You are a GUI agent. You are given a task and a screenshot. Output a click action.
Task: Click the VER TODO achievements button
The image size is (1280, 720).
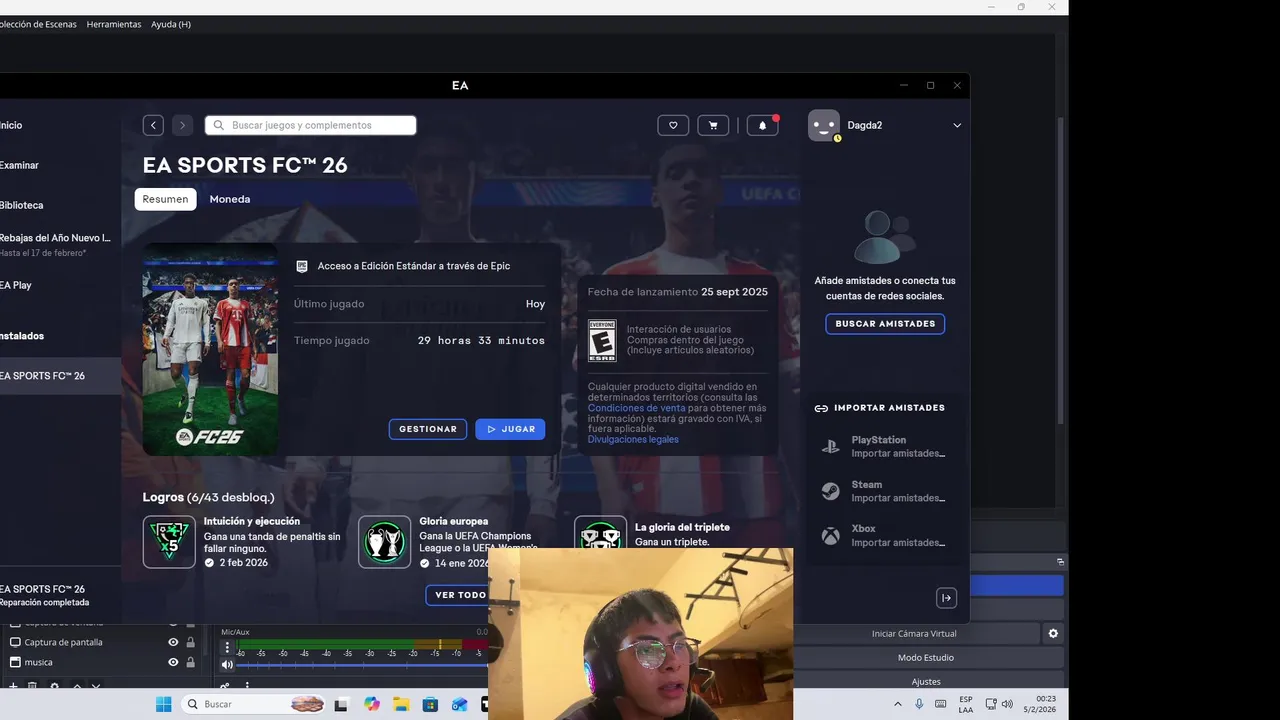pyautogui.click(x=460, y=595)
